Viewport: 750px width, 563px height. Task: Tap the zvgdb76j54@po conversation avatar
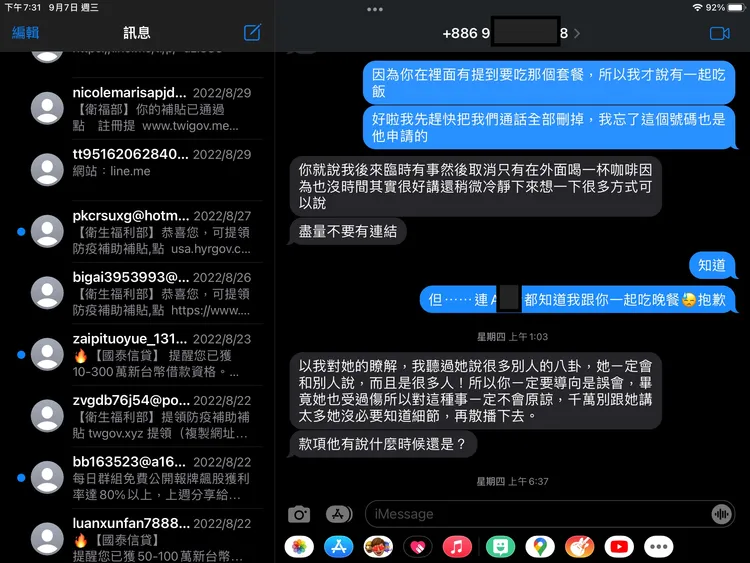47,416
